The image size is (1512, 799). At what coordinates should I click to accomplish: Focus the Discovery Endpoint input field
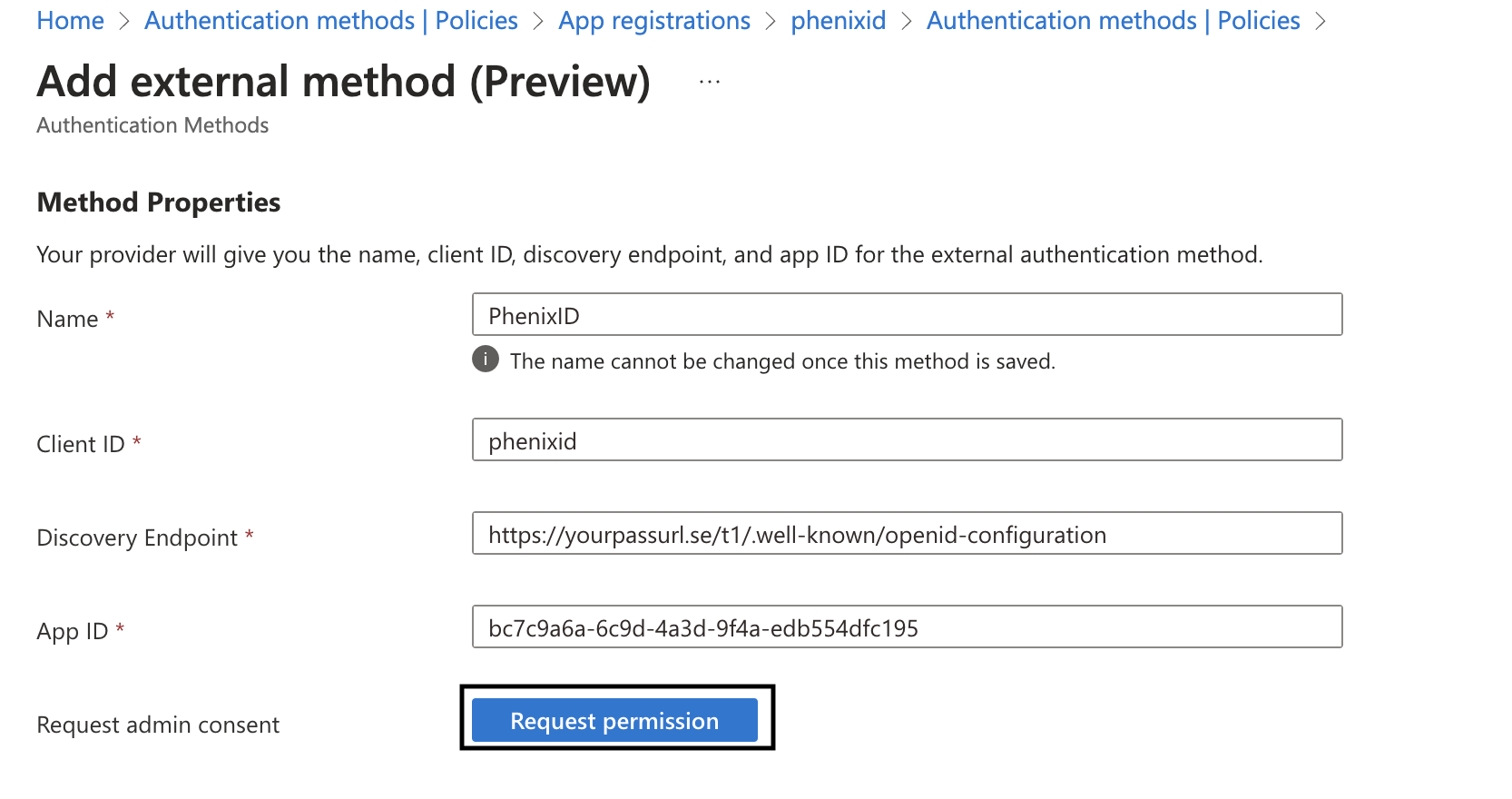(907, 533)
